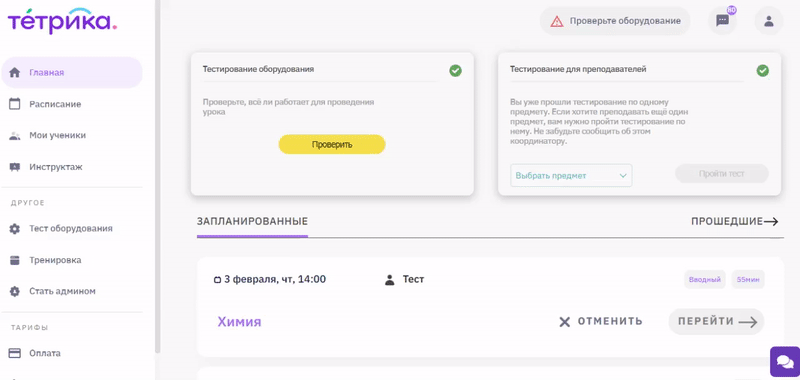Image resolution: width=800 pixels, height=380 pixels.
Task: Click the yellow Проверить button
Action: point(332,144)
